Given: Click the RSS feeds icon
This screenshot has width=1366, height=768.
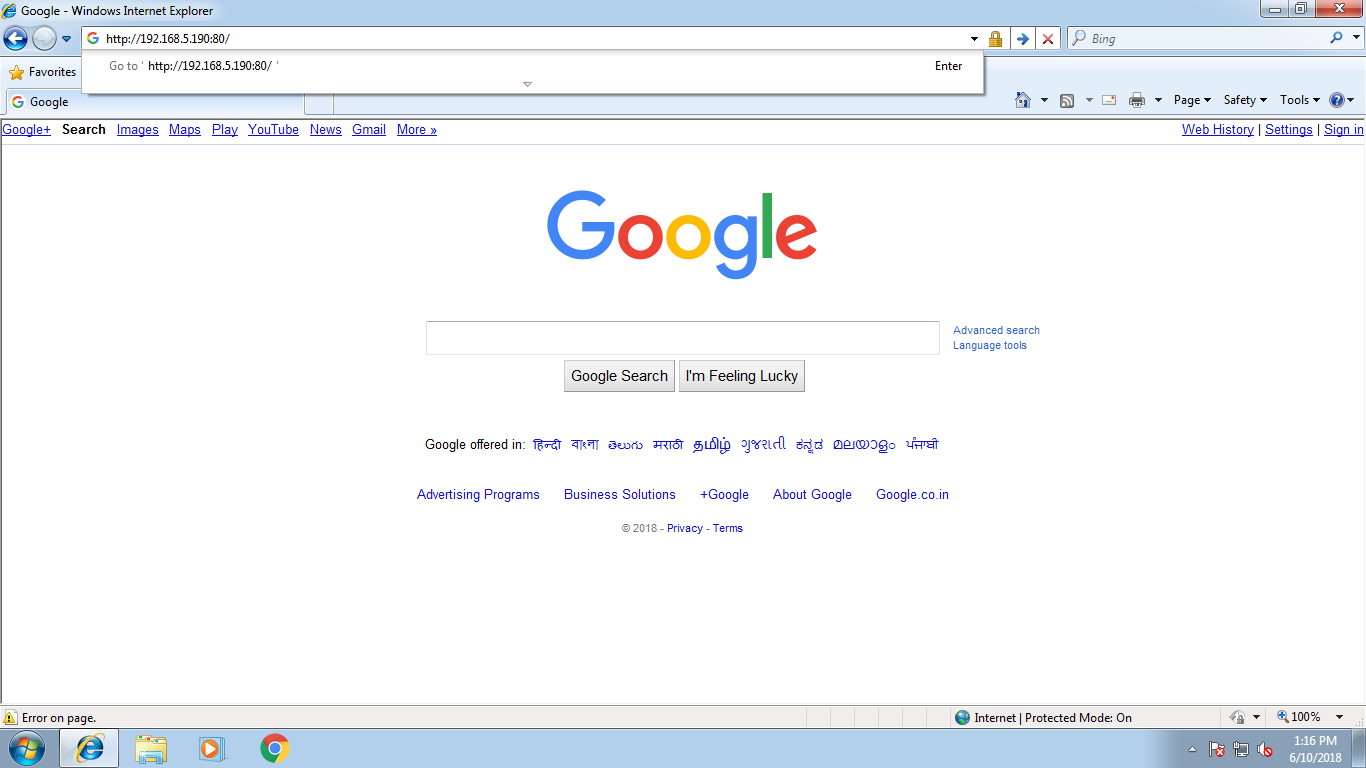Looking at the screenshot, I should 1067,100.
